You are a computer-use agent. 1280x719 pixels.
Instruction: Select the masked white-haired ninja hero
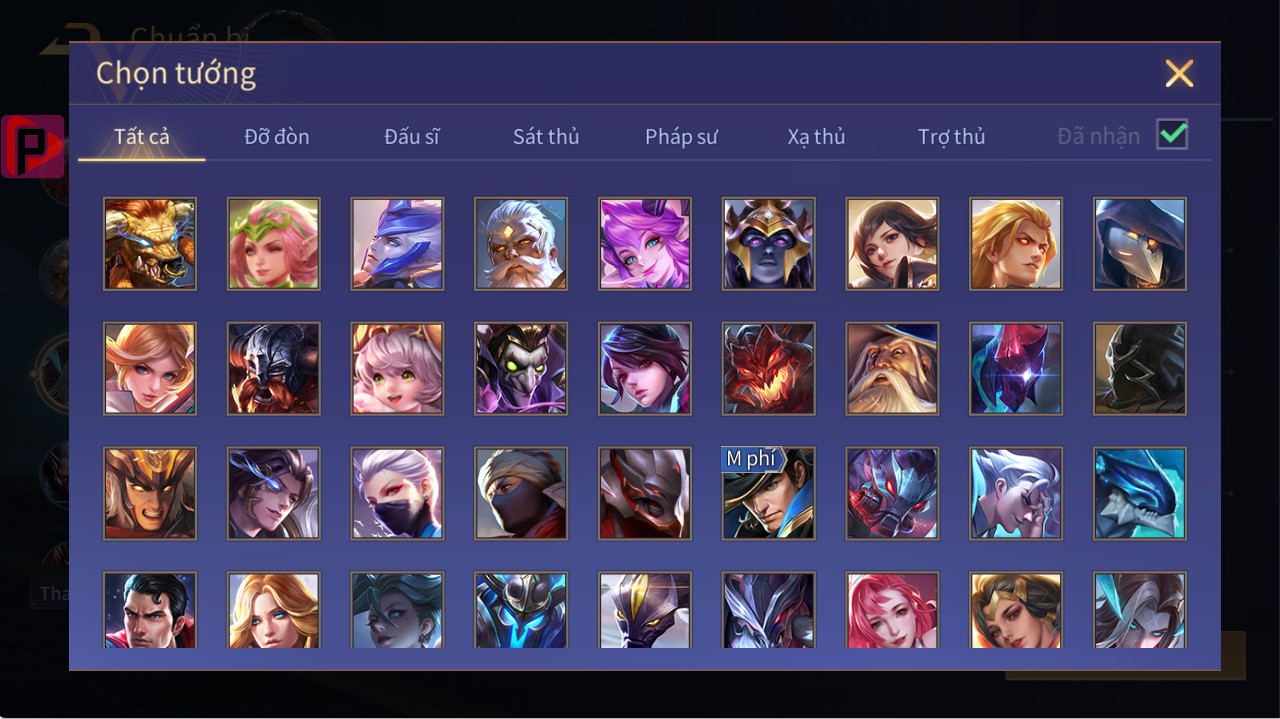point(397,494)
